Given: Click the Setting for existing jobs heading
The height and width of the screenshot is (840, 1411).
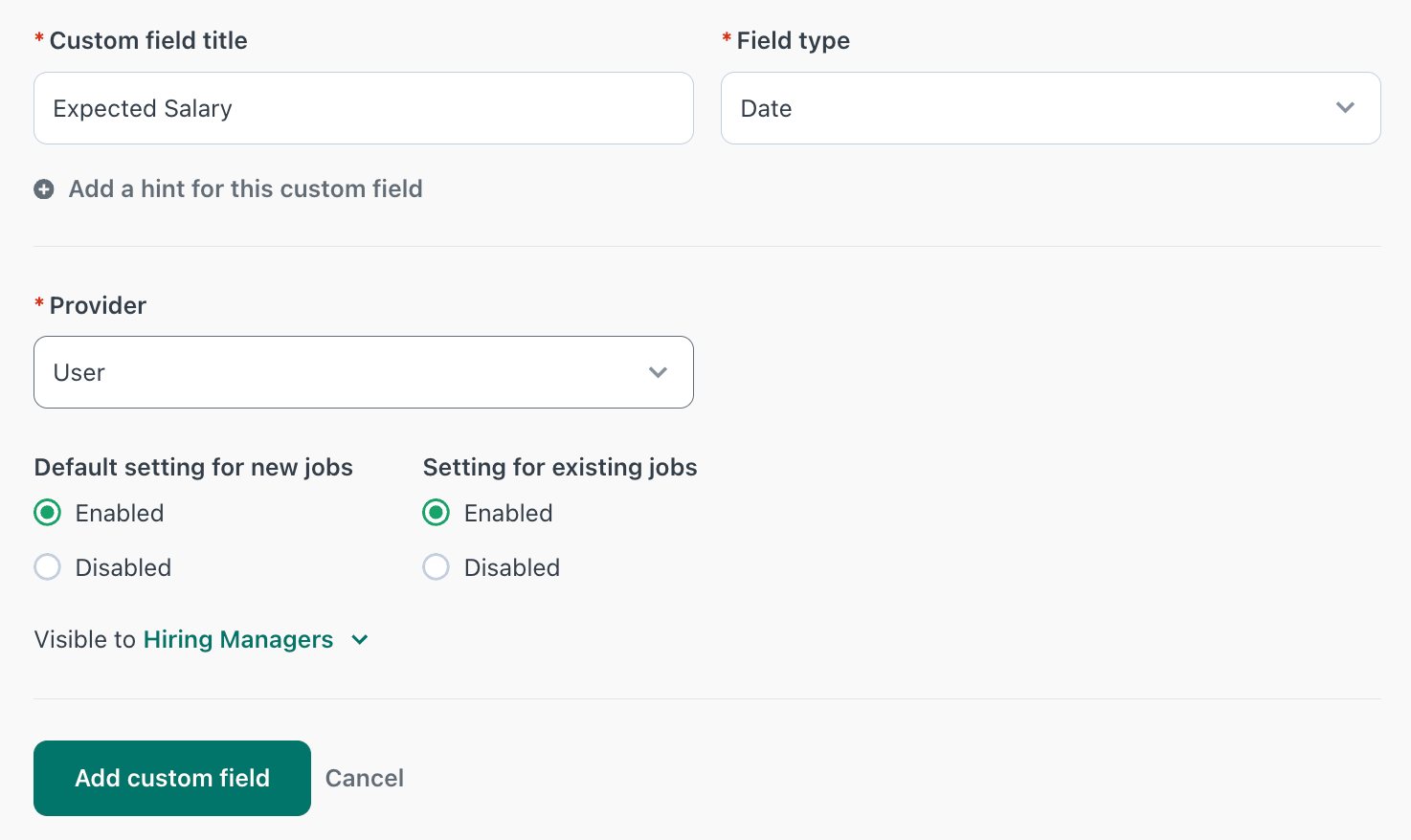Looking at the screenshot, I should (x=560, y=467).
